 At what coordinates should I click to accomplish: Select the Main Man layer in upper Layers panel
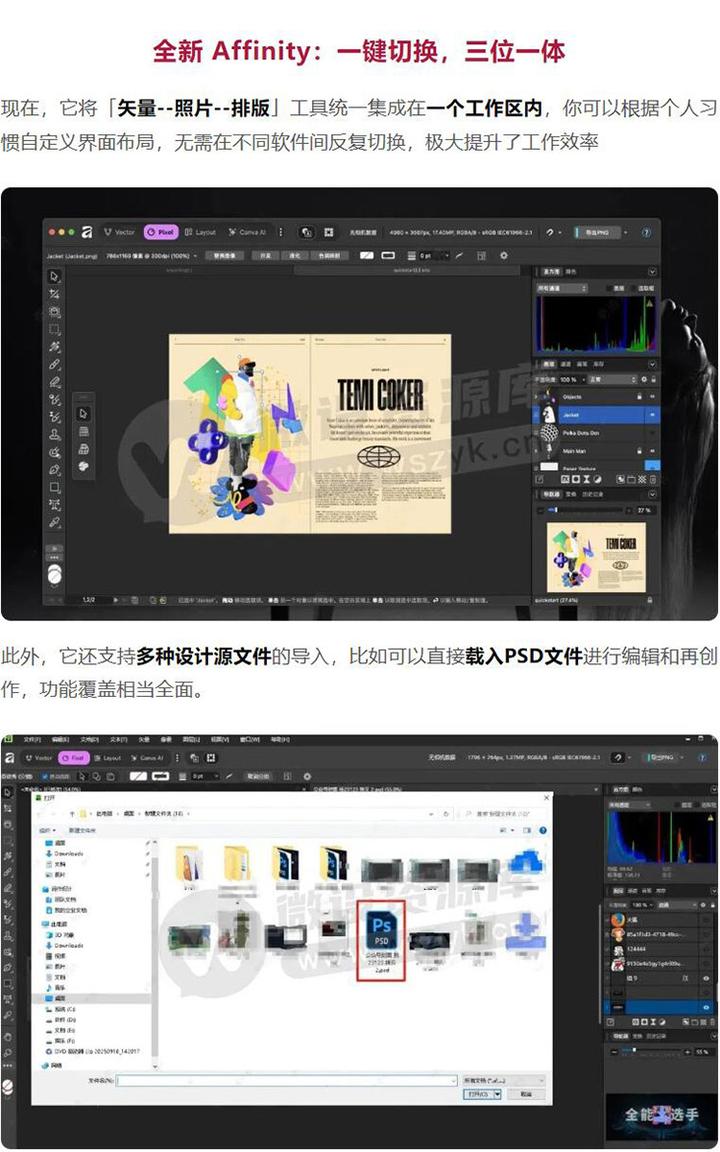coord(597,450)
